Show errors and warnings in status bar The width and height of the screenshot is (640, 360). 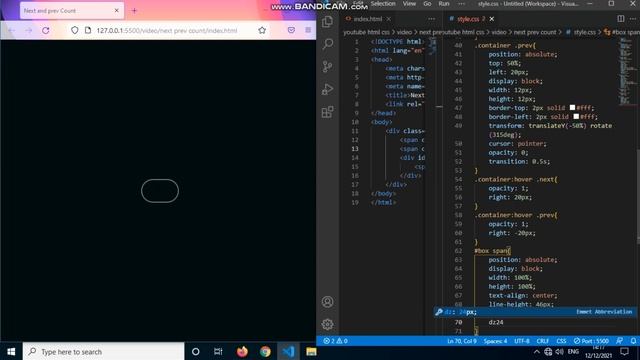click(336, 341)
